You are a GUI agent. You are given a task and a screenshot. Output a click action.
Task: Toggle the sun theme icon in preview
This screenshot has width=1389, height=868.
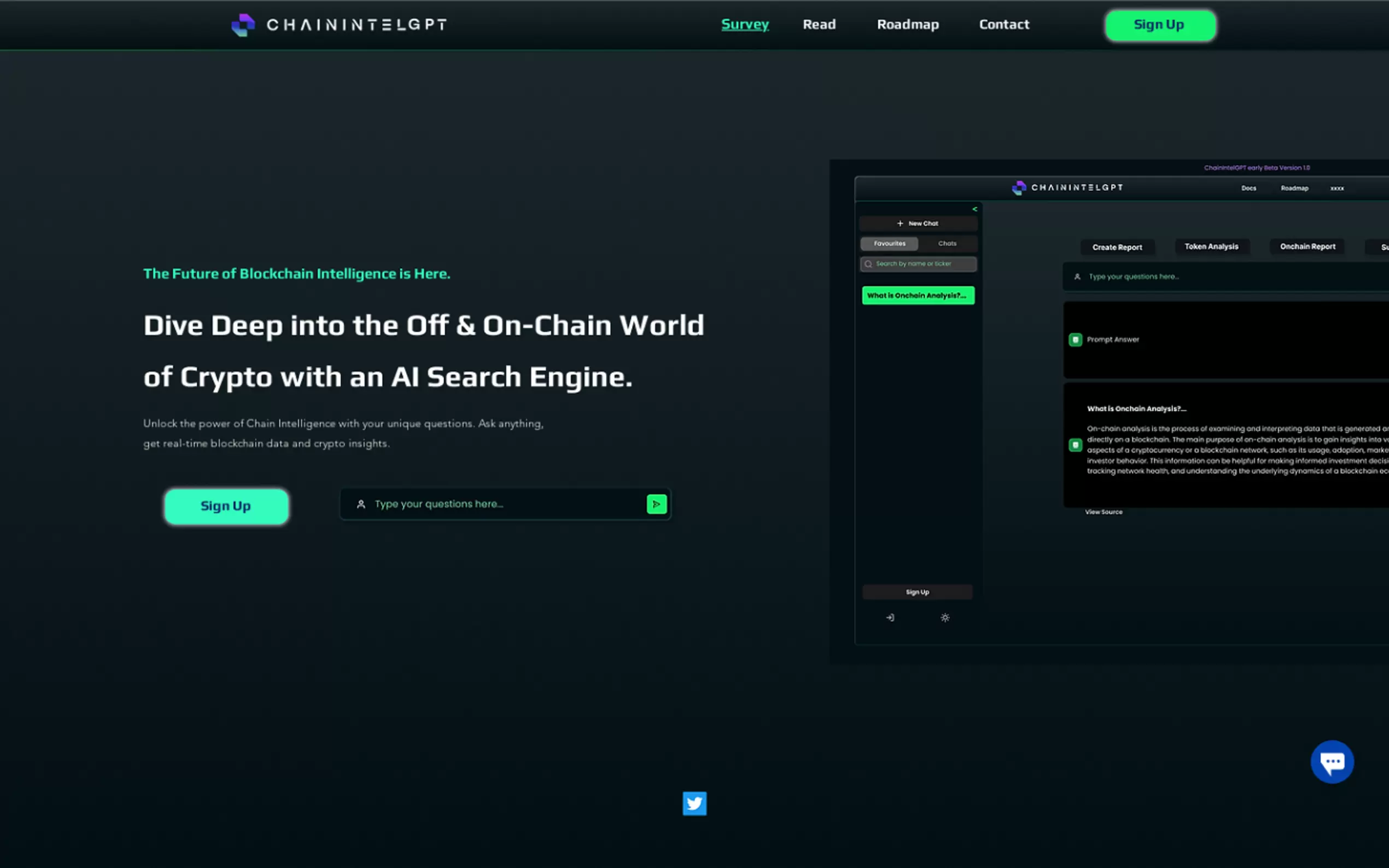tap(944, 618)
